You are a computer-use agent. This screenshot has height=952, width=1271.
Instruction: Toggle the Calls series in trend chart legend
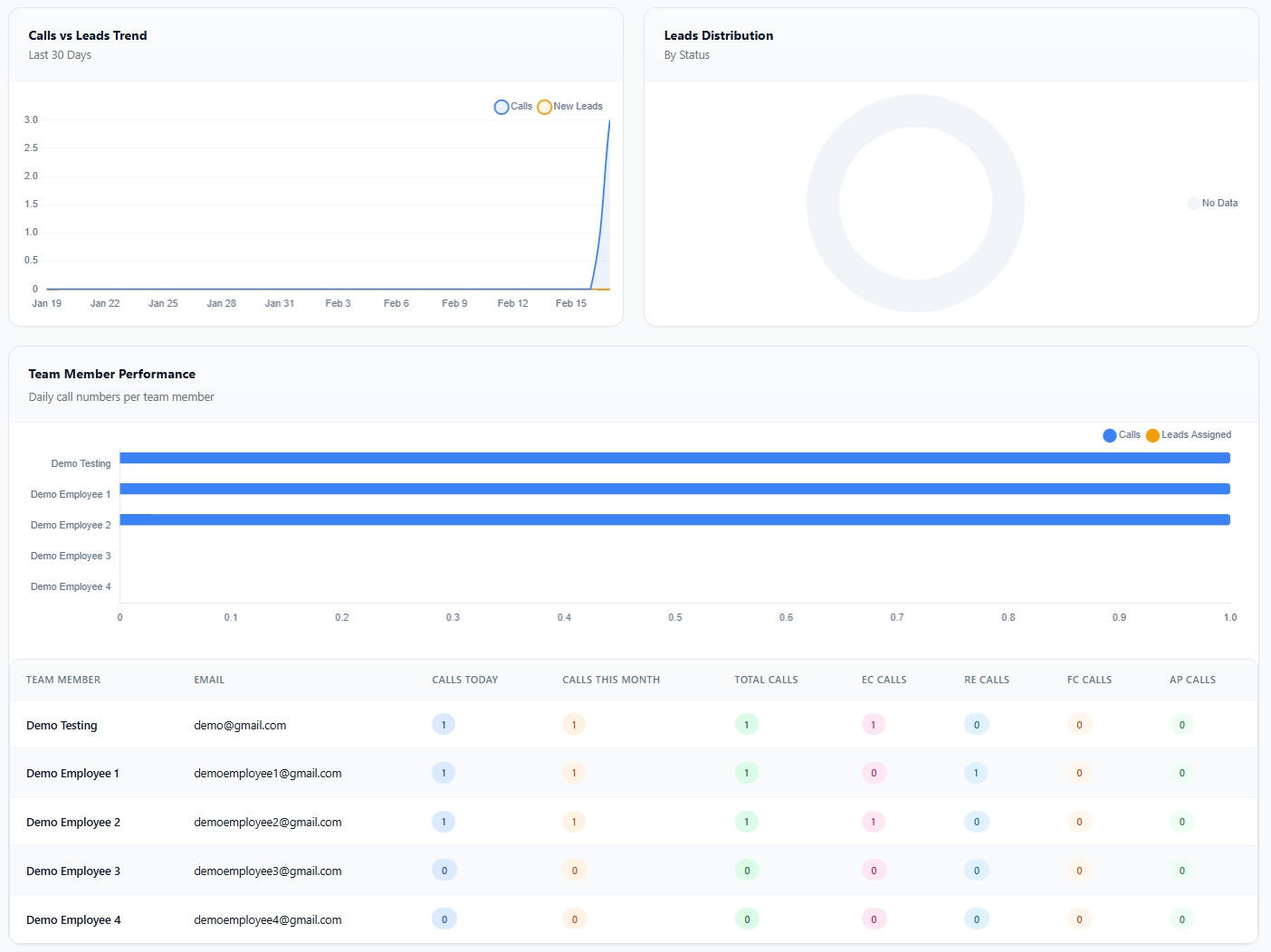[x=513, y=106]
